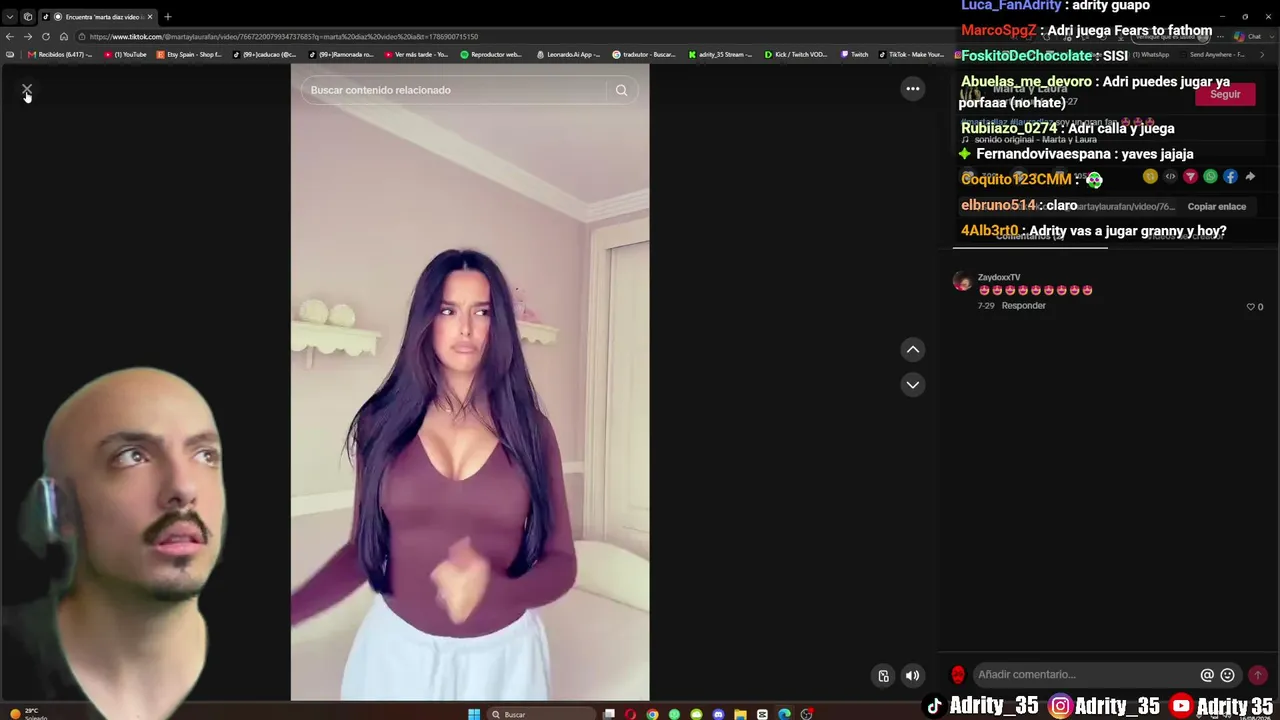This screenshot has width=1280, height=720.
Task: Expand the tab search dropdown arrow
Action: [x=10, y=17]
